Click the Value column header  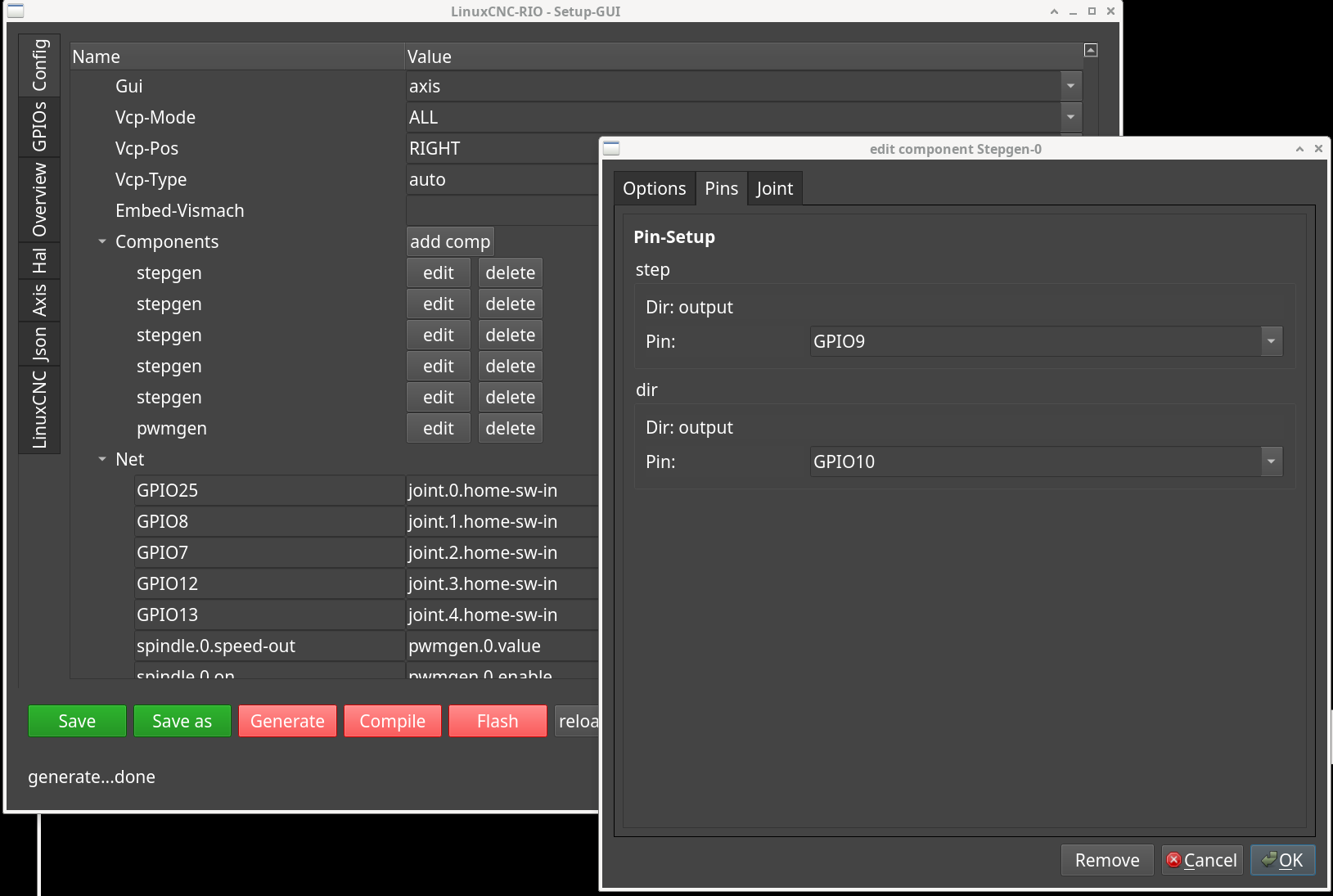pos(744,56)
